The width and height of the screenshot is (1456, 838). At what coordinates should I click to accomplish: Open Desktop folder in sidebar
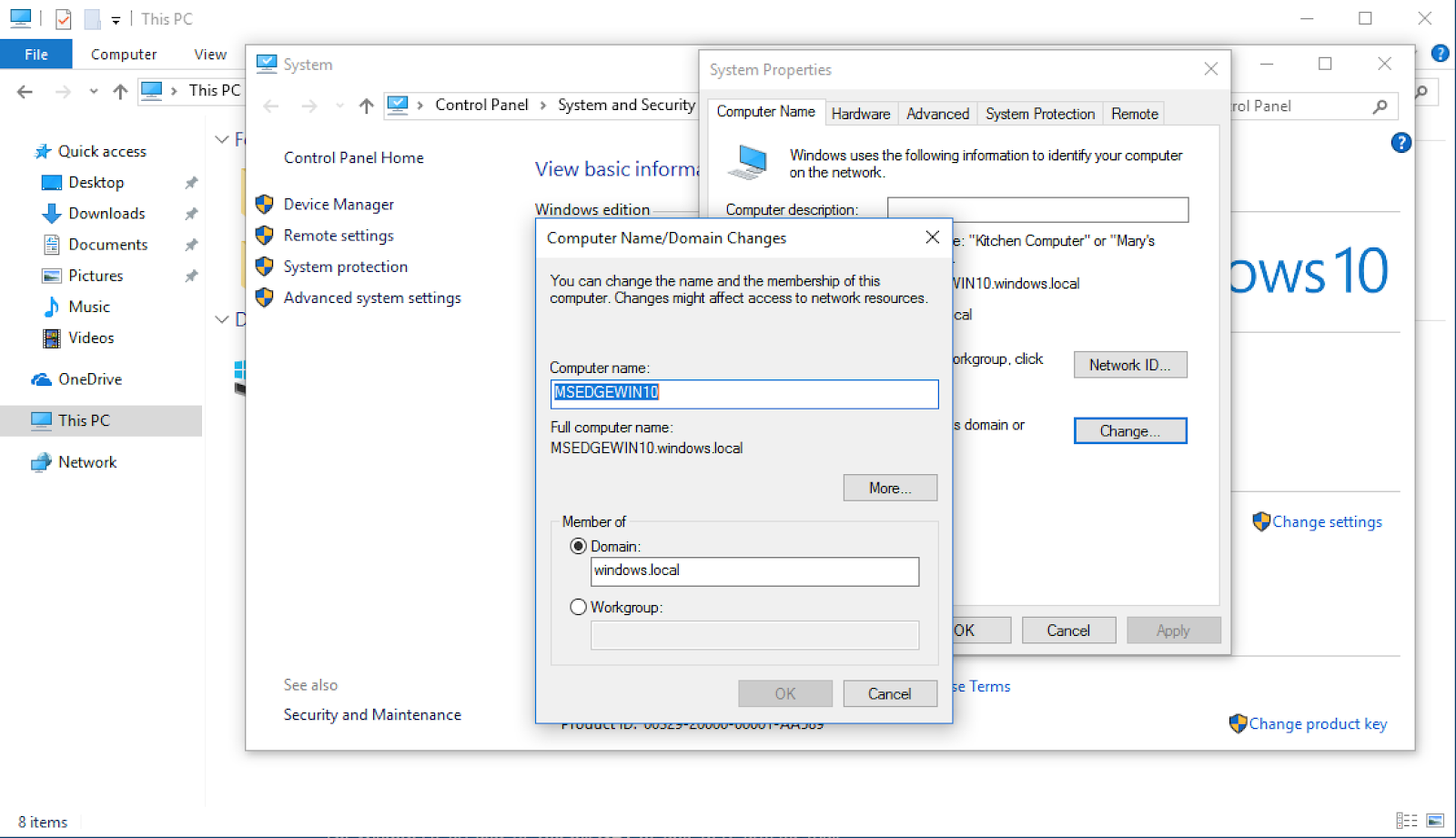click(x=96, y=182)
